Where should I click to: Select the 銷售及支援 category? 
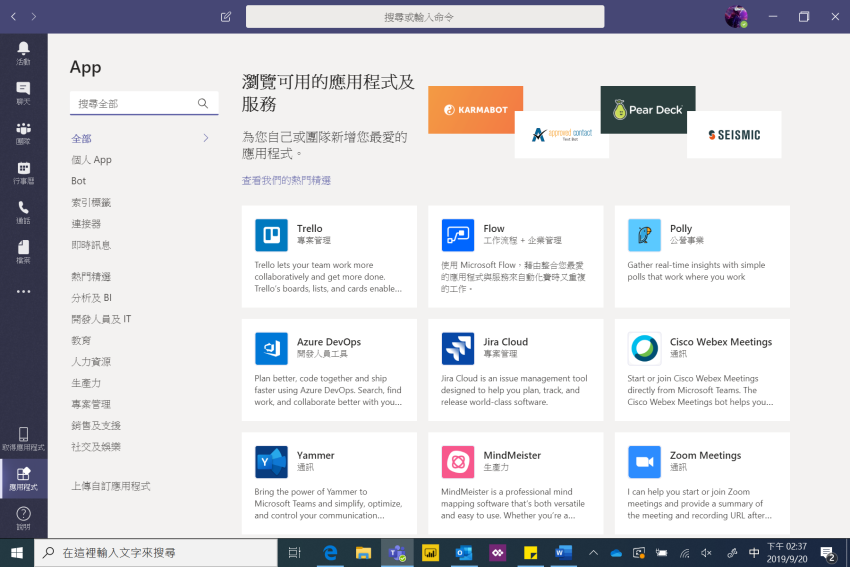tap(96, 426)
